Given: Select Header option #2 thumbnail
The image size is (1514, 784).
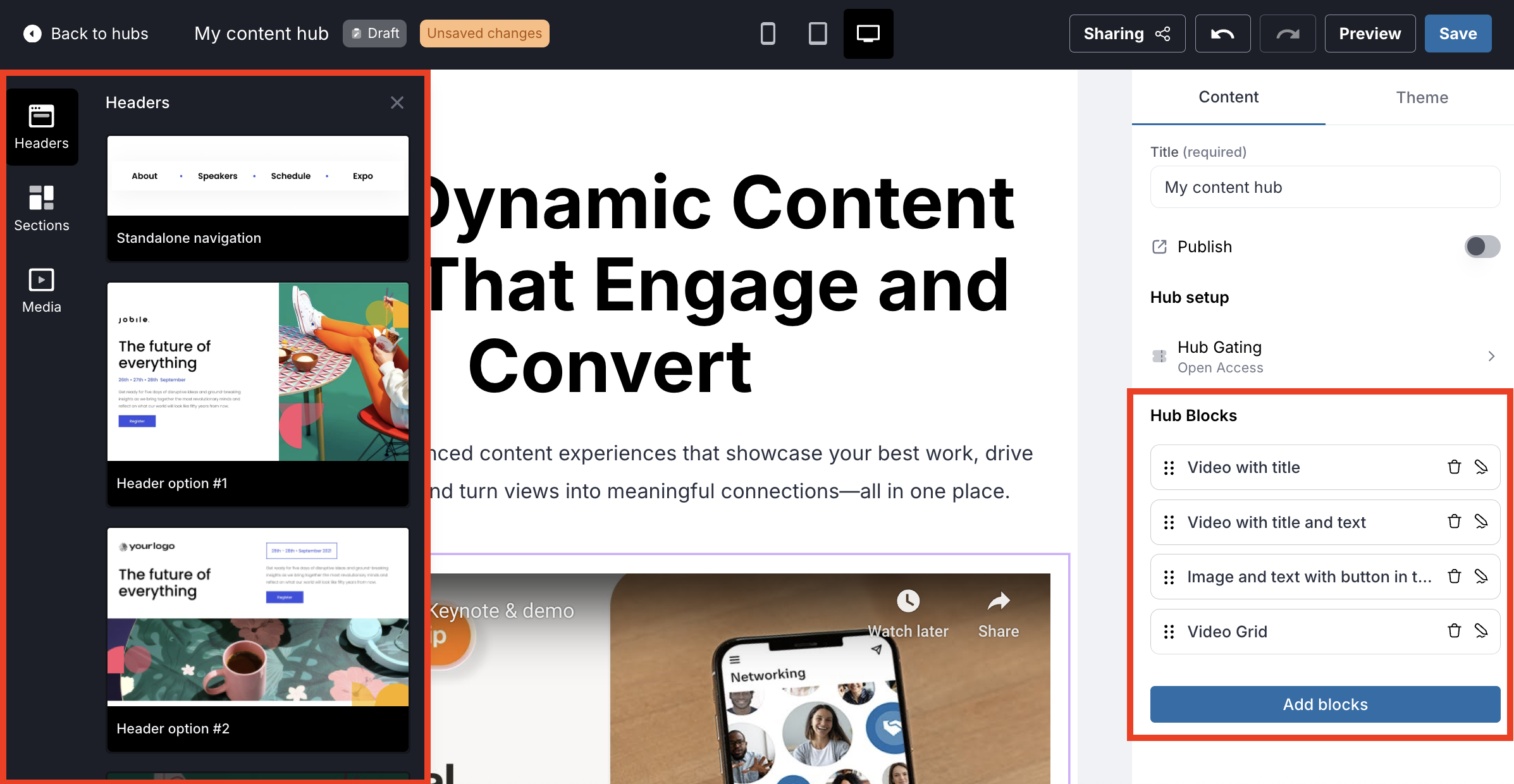Looking at the screenshot, I should 258,639.
